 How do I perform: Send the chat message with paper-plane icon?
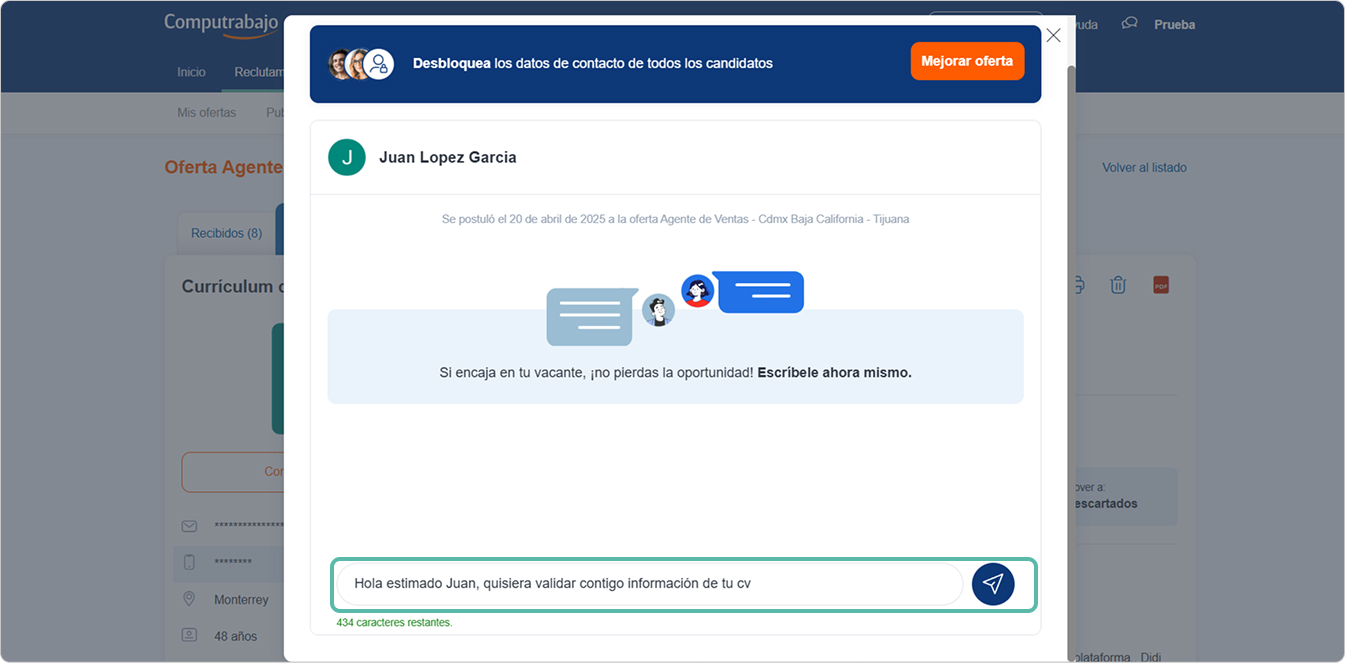click(992, 584)
